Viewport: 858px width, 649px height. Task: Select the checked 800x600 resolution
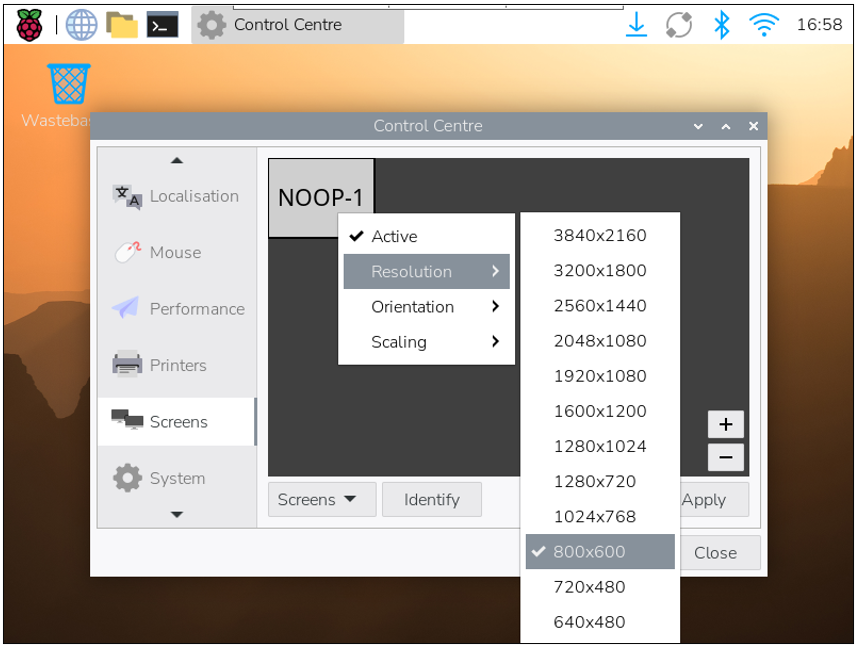(x=600, y=552)
